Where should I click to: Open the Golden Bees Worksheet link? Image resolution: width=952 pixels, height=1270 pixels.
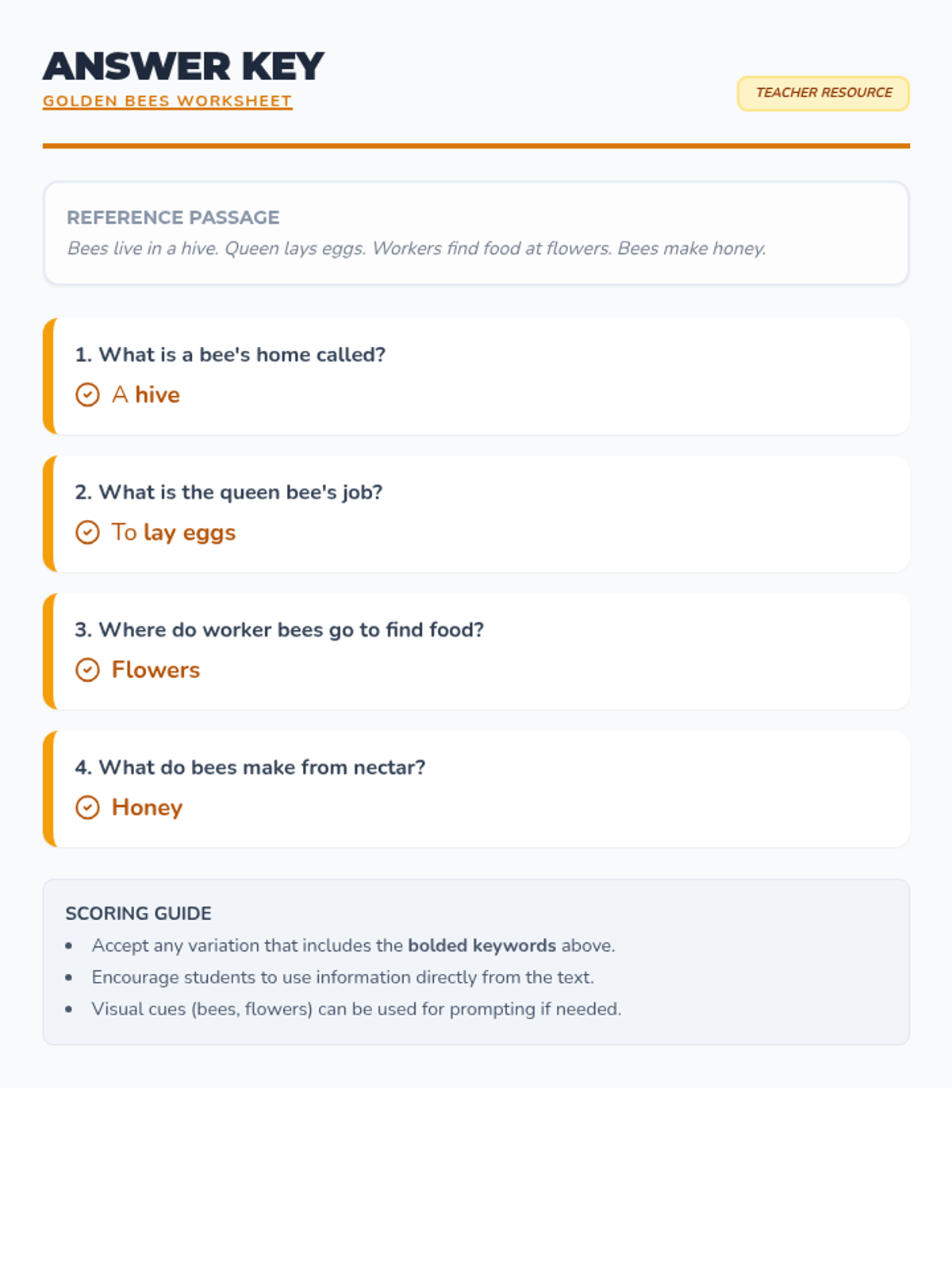[167, 102]
